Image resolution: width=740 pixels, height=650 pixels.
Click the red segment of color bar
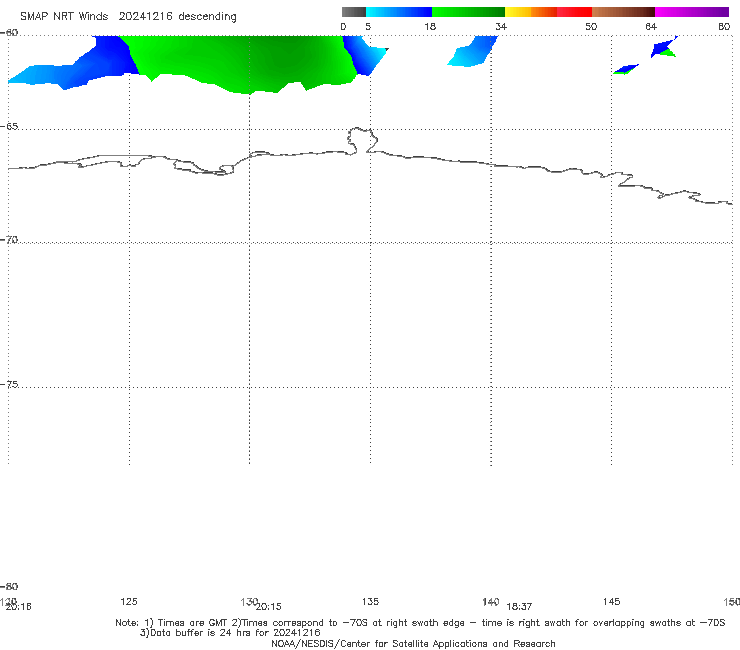574,12
